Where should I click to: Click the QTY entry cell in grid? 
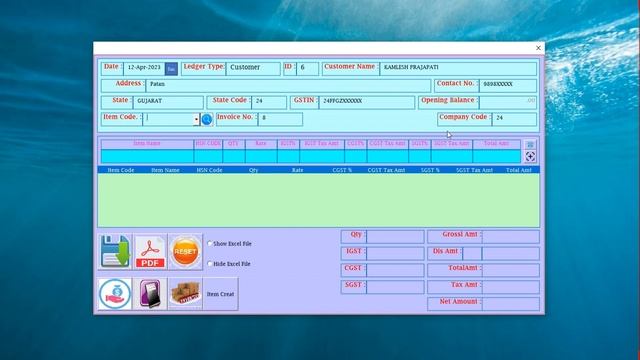pos(234,156)
